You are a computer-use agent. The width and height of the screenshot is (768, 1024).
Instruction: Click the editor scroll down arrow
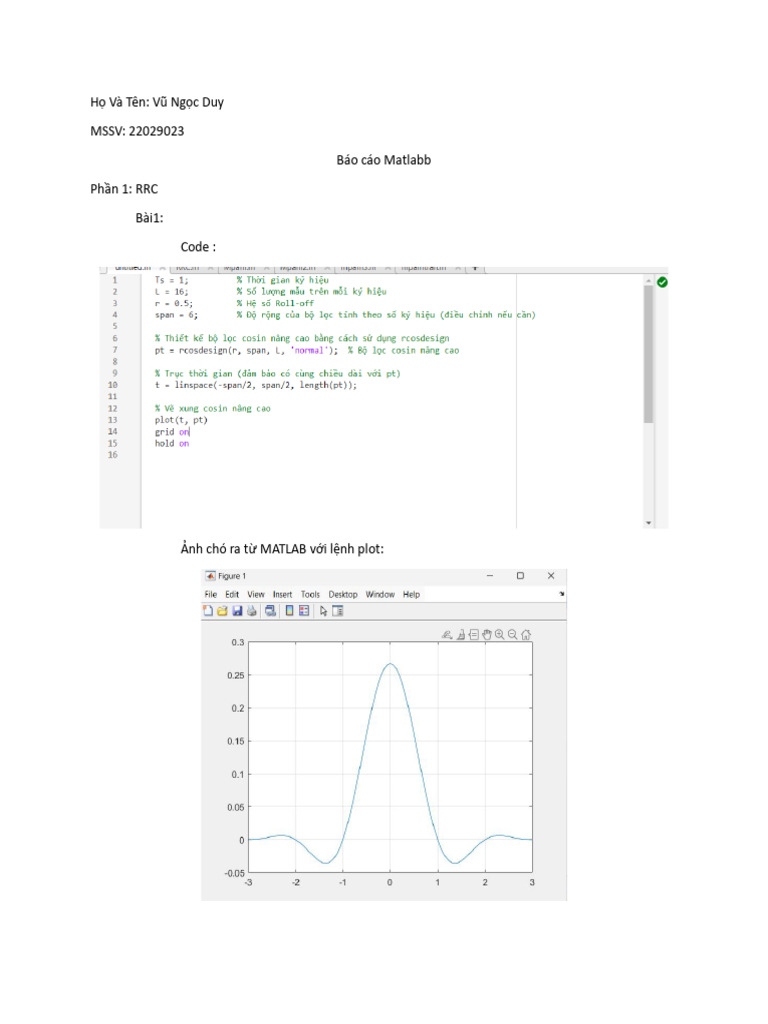[648, 522]
